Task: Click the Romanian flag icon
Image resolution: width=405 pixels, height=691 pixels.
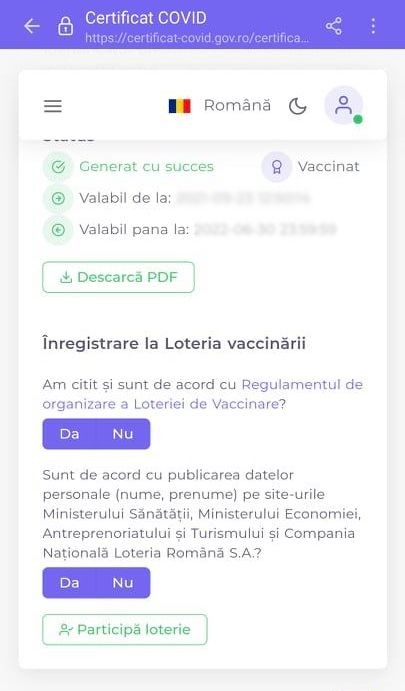Action: [x=179, y=106]
